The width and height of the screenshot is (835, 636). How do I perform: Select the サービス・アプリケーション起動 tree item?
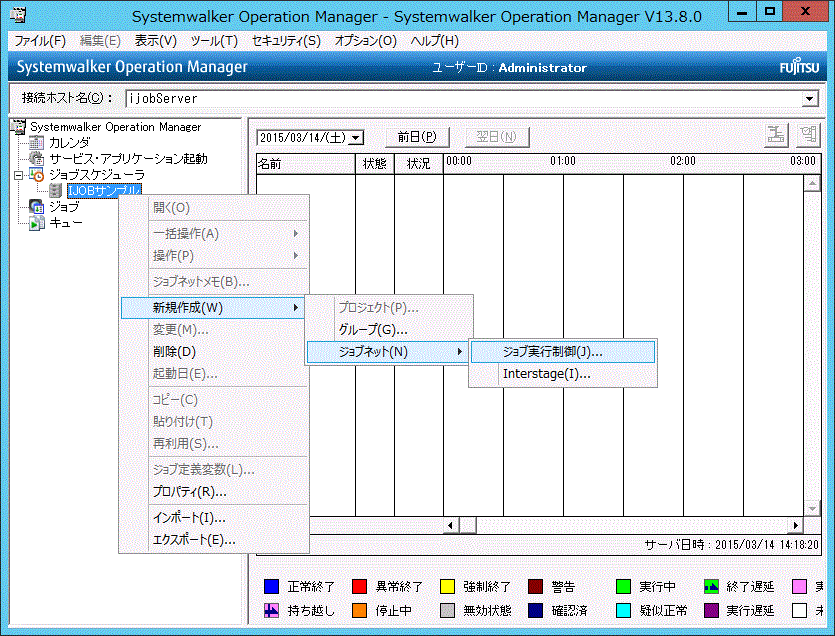coord(128,159)
